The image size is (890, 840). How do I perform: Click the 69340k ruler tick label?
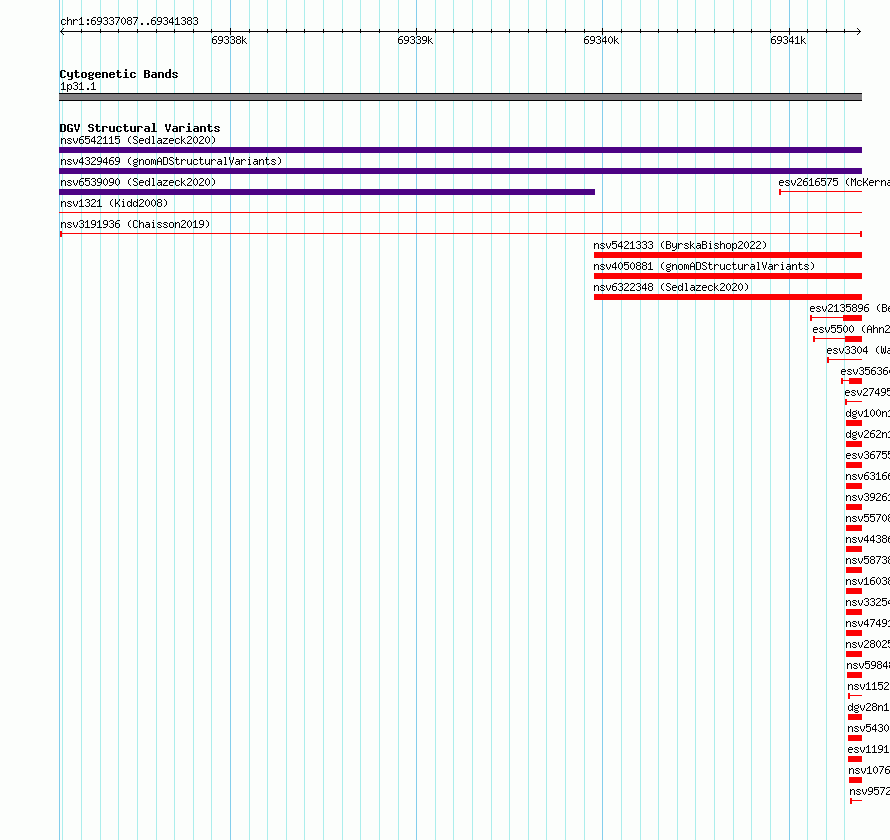(x=601, y=40)
